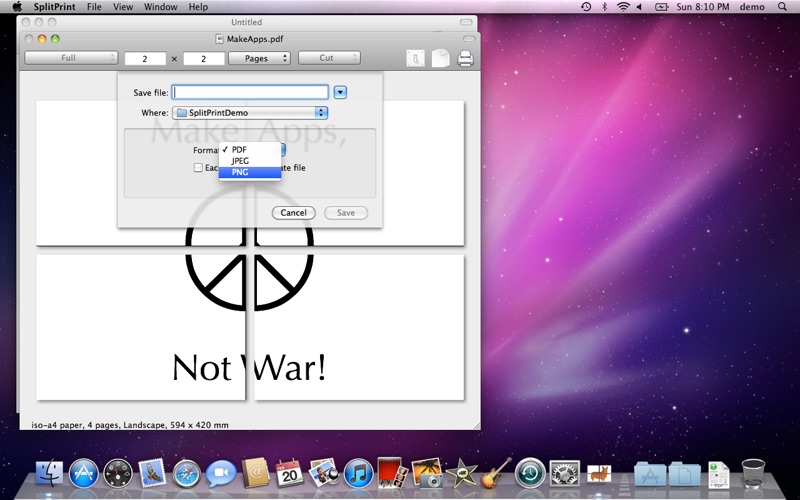Open the Help menu

tap(198, 7)
